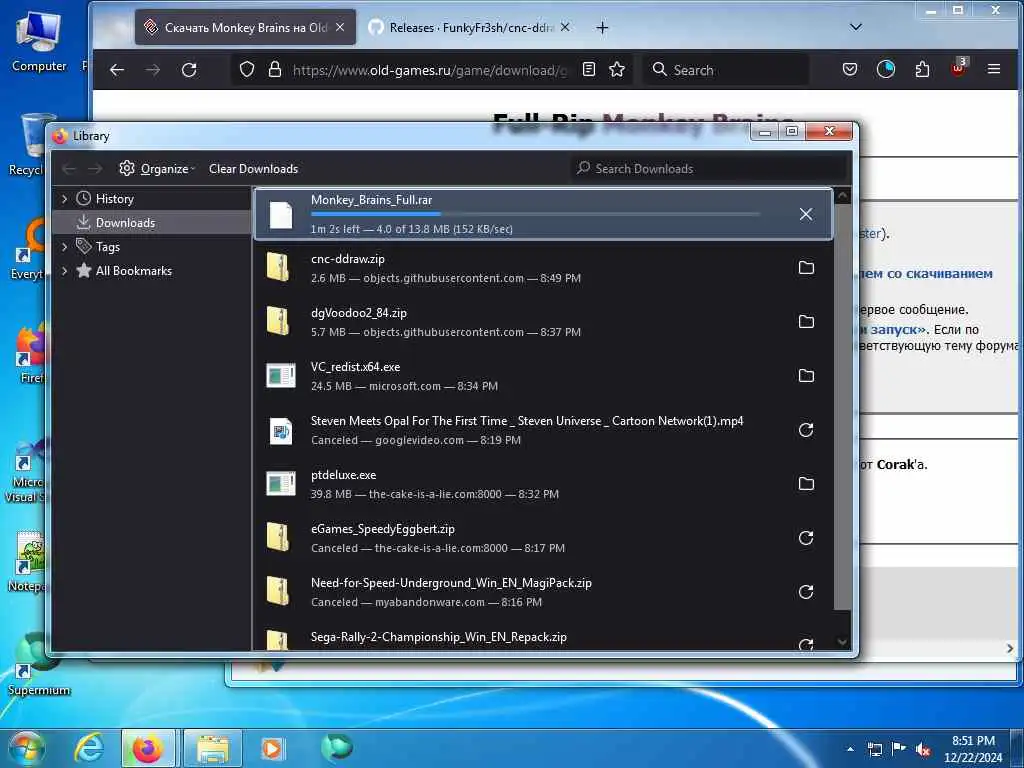Select the VC_redist.x64.exe download entry
This screenshot has width=1024, height=768.
[x=543, y=376]
